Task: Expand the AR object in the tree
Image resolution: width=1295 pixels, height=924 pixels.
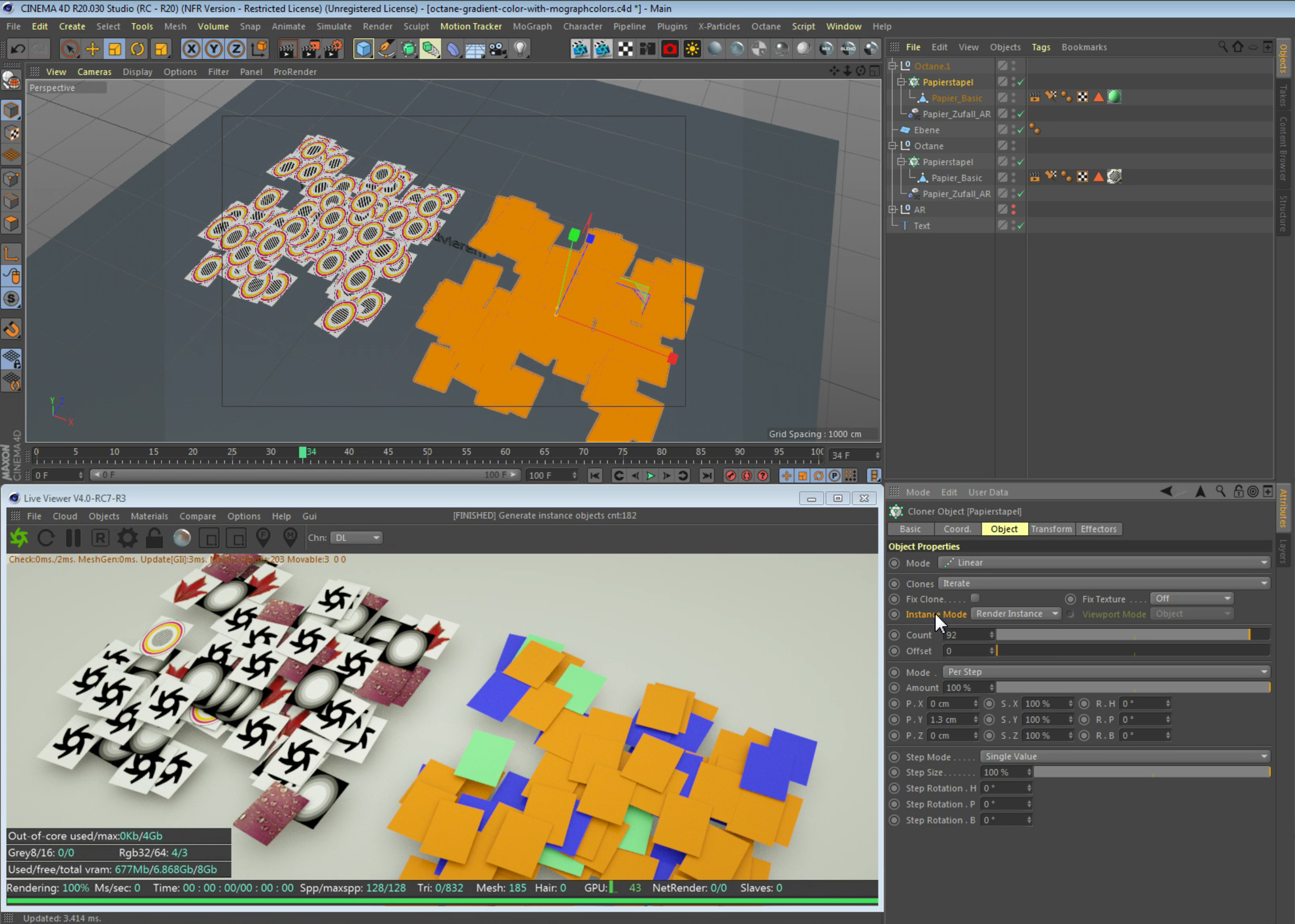Action: 893,209
